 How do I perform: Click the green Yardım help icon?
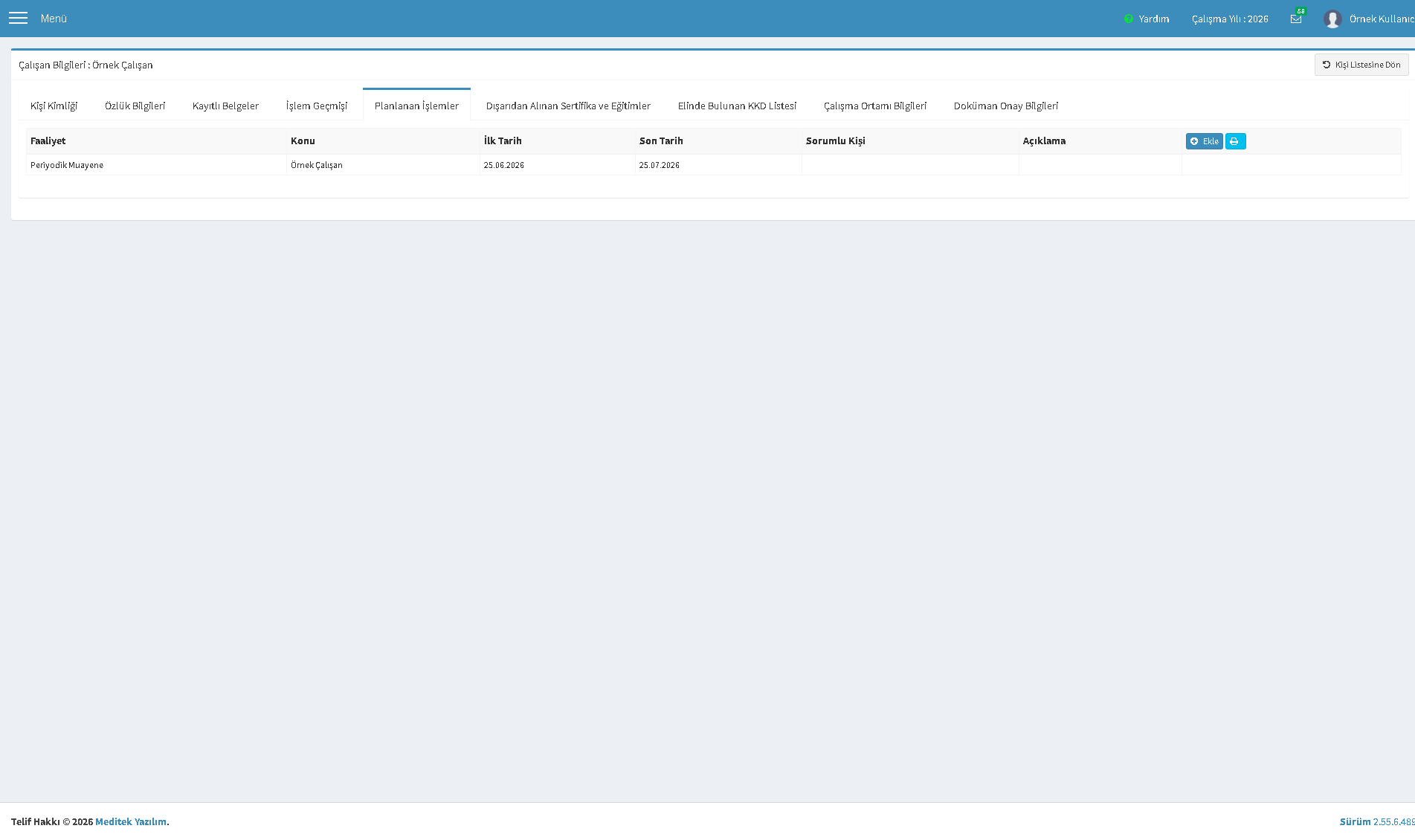1128,19
